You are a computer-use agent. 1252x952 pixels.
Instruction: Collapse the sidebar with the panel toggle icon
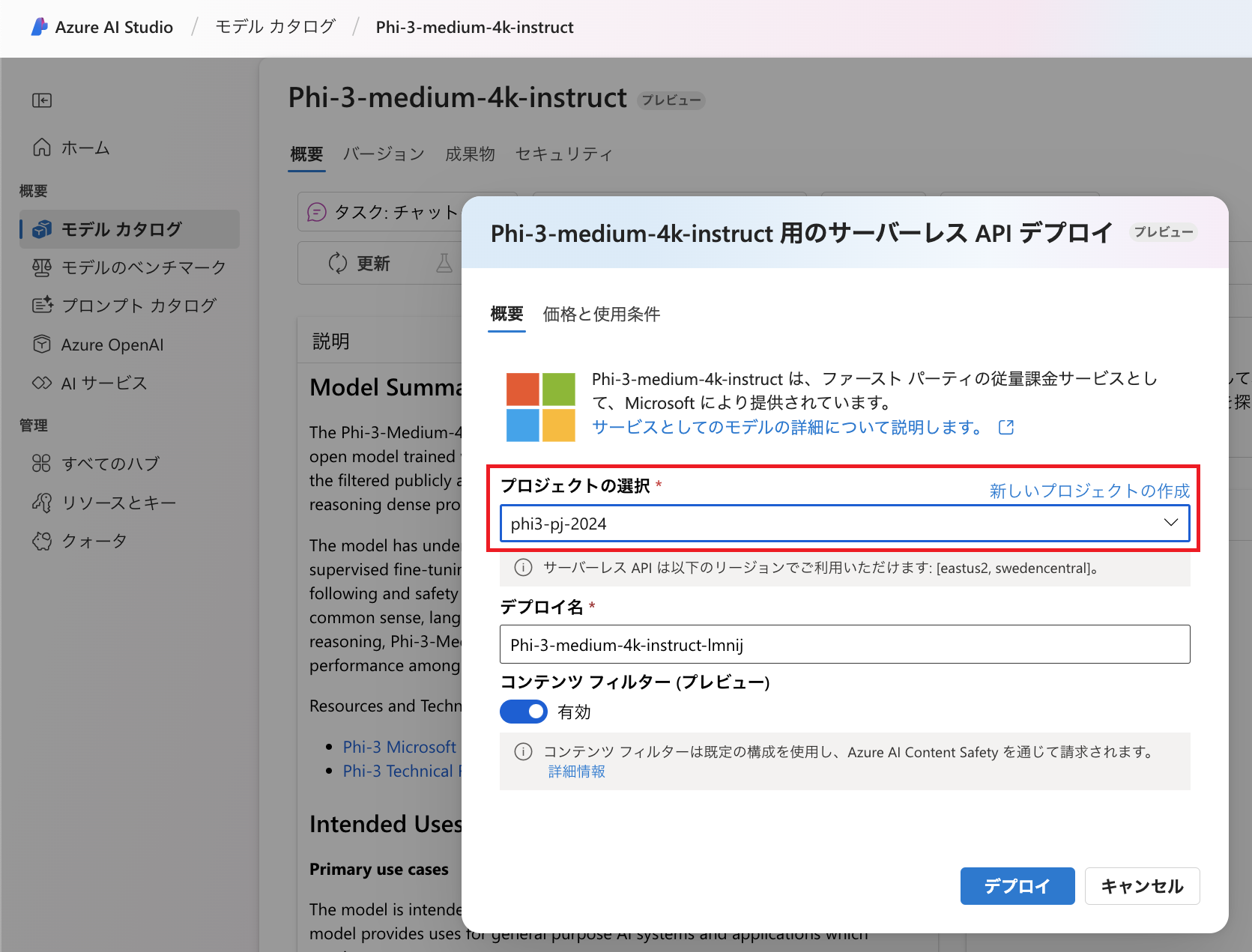pyautogui.click(x=42, y=100)
